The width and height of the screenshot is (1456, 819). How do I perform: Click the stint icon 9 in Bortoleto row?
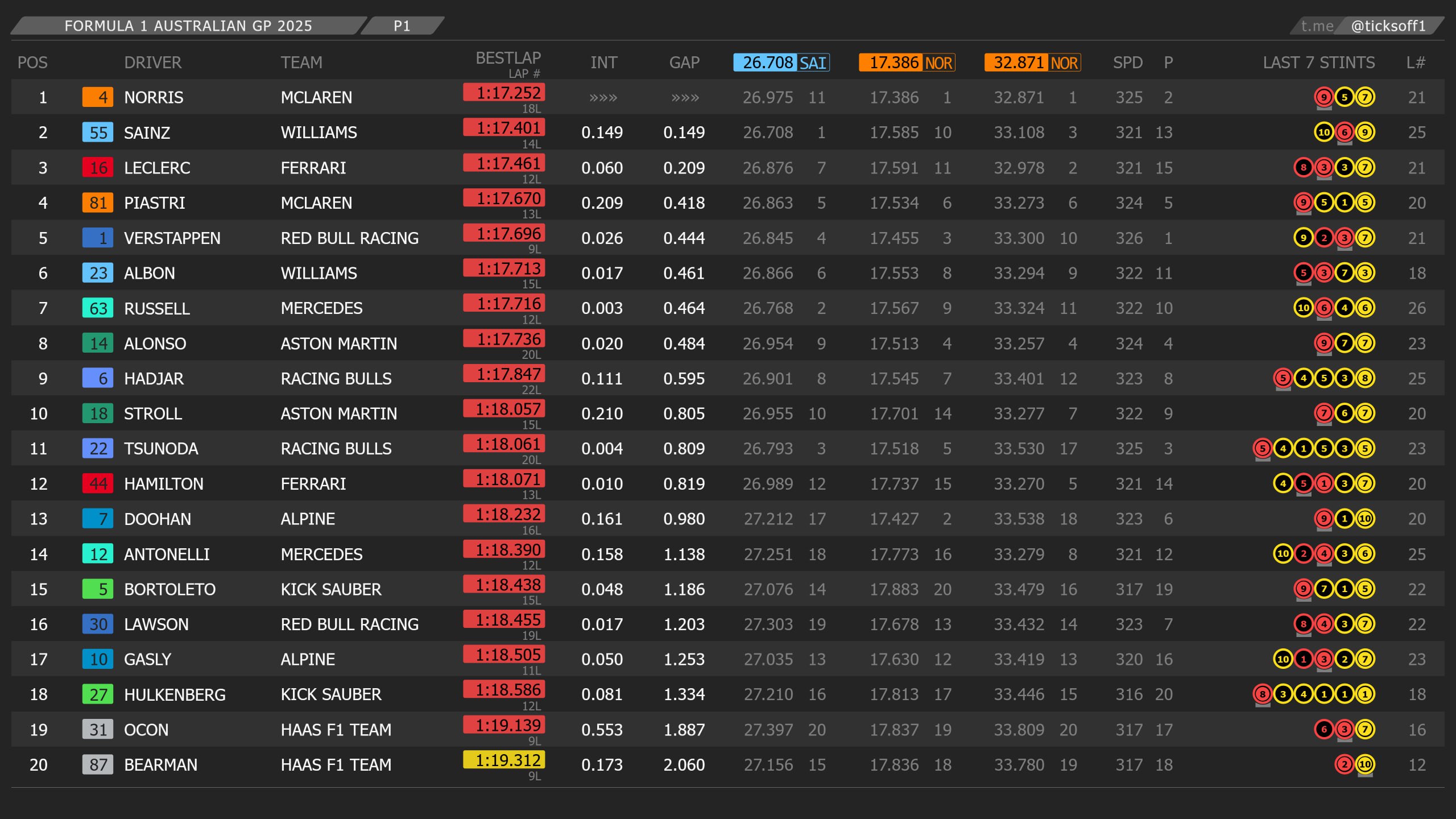pos(1303,589)
